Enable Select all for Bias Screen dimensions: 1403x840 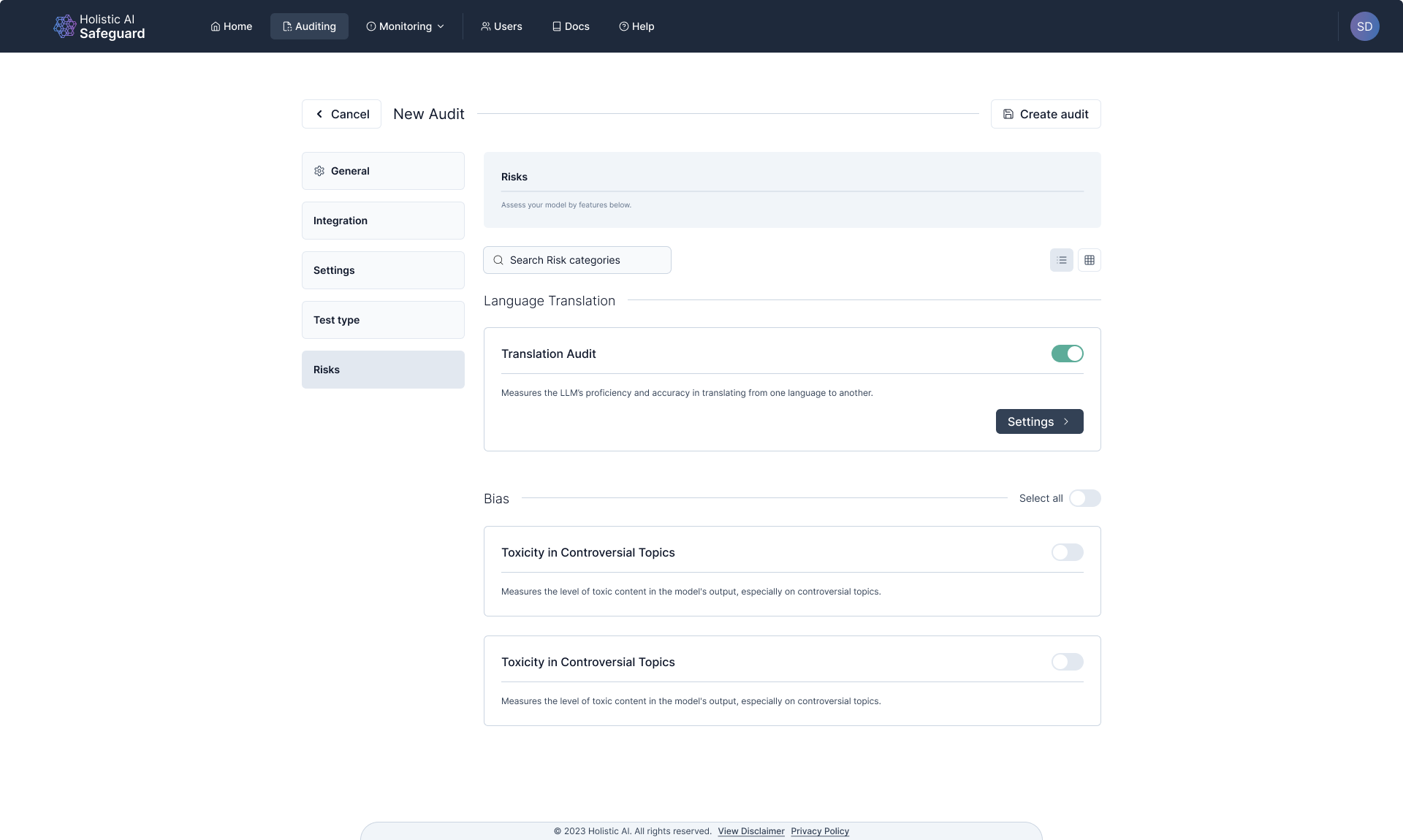pyautogui.click(x=1084, y=498)
